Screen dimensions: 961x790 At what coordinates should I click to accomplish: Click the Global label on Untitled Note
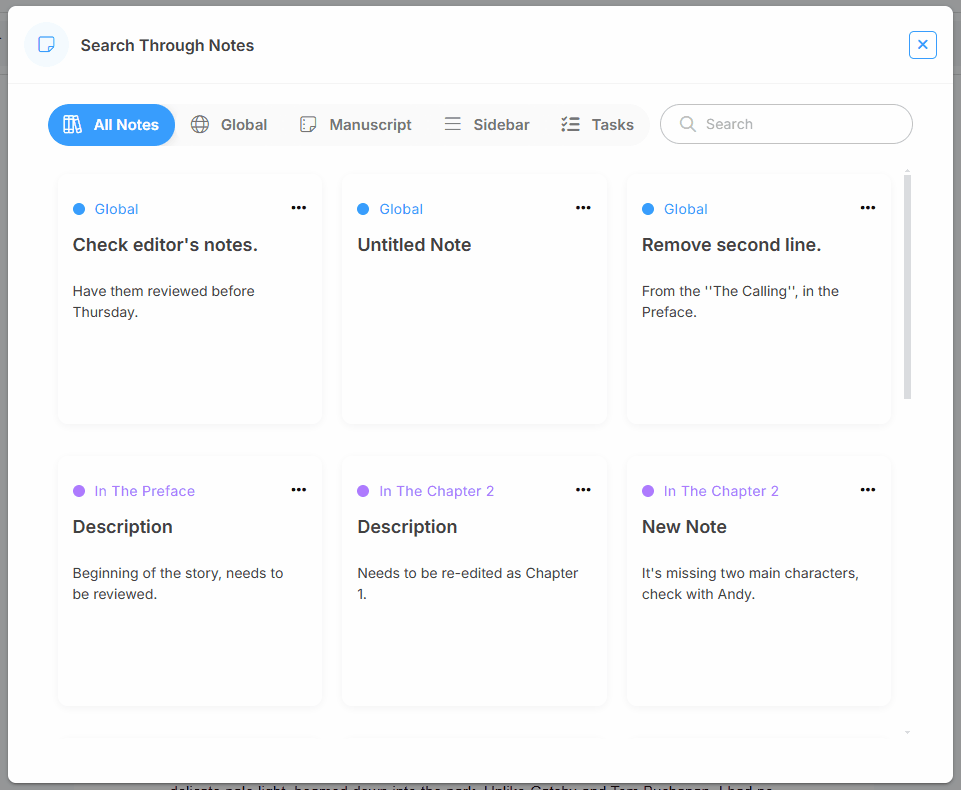401,209
